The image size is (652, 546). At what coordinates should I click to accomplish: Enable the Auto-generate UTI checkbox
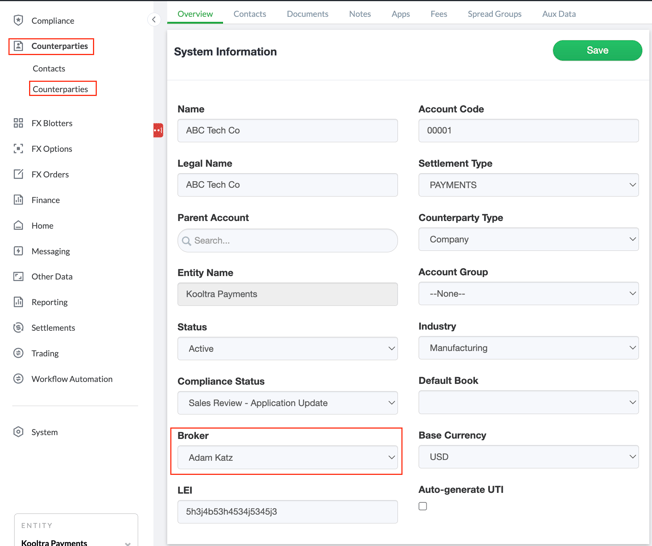423,507
